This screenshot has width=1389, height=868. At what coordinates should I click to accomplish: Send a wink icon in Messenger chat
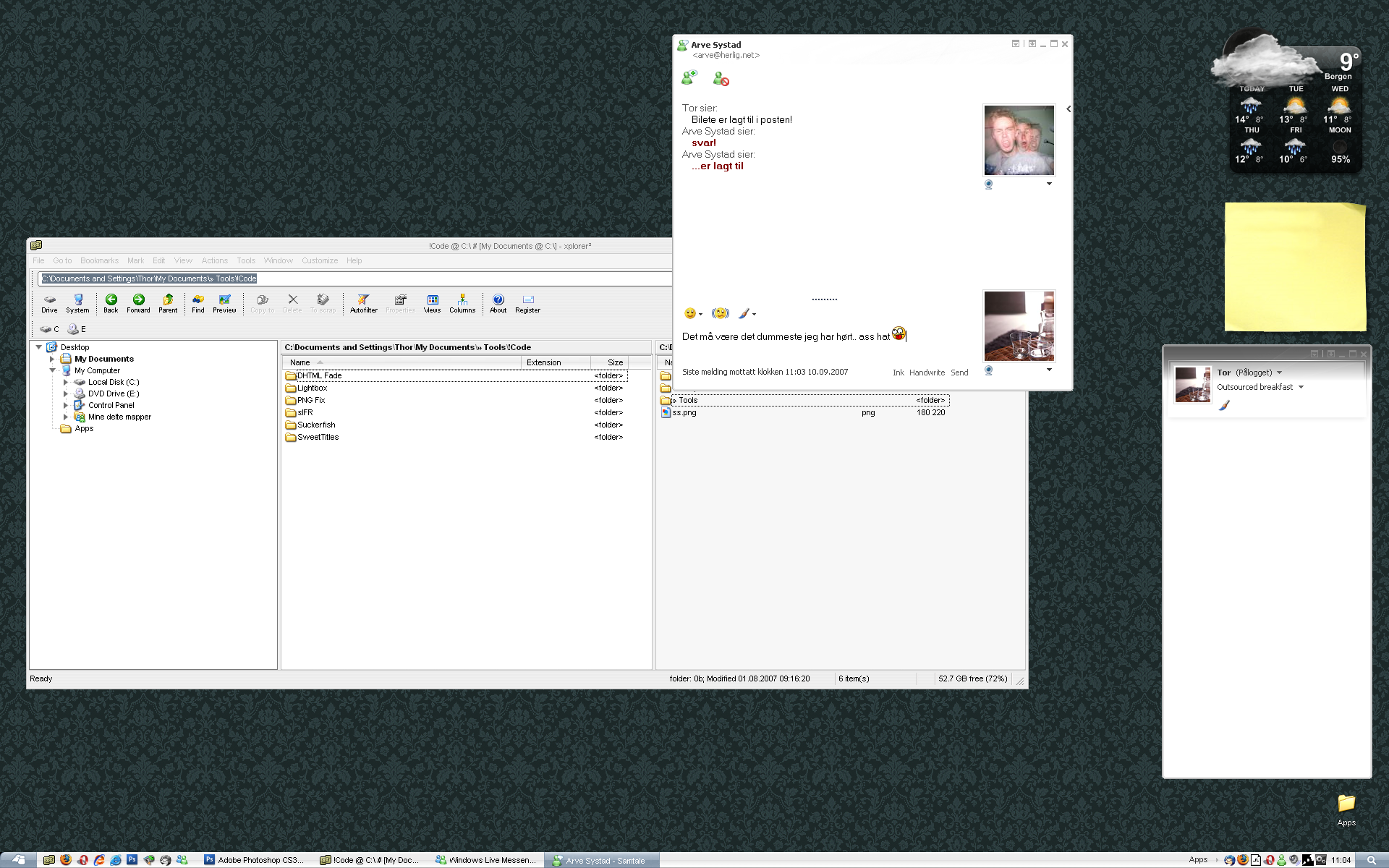point(720,313)
